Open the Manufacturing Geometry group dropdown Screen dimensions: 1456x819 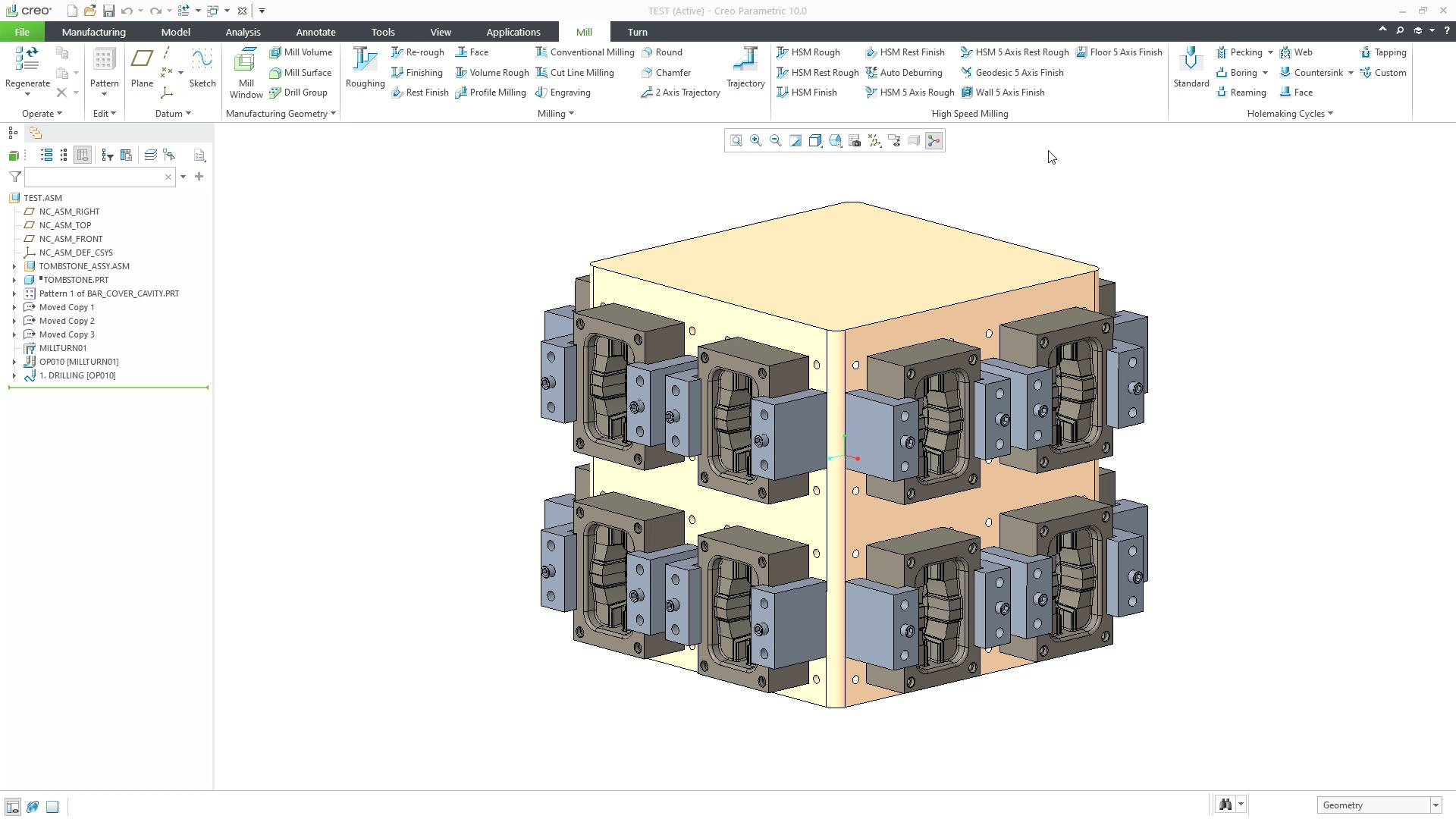click(x=281, y=114)
